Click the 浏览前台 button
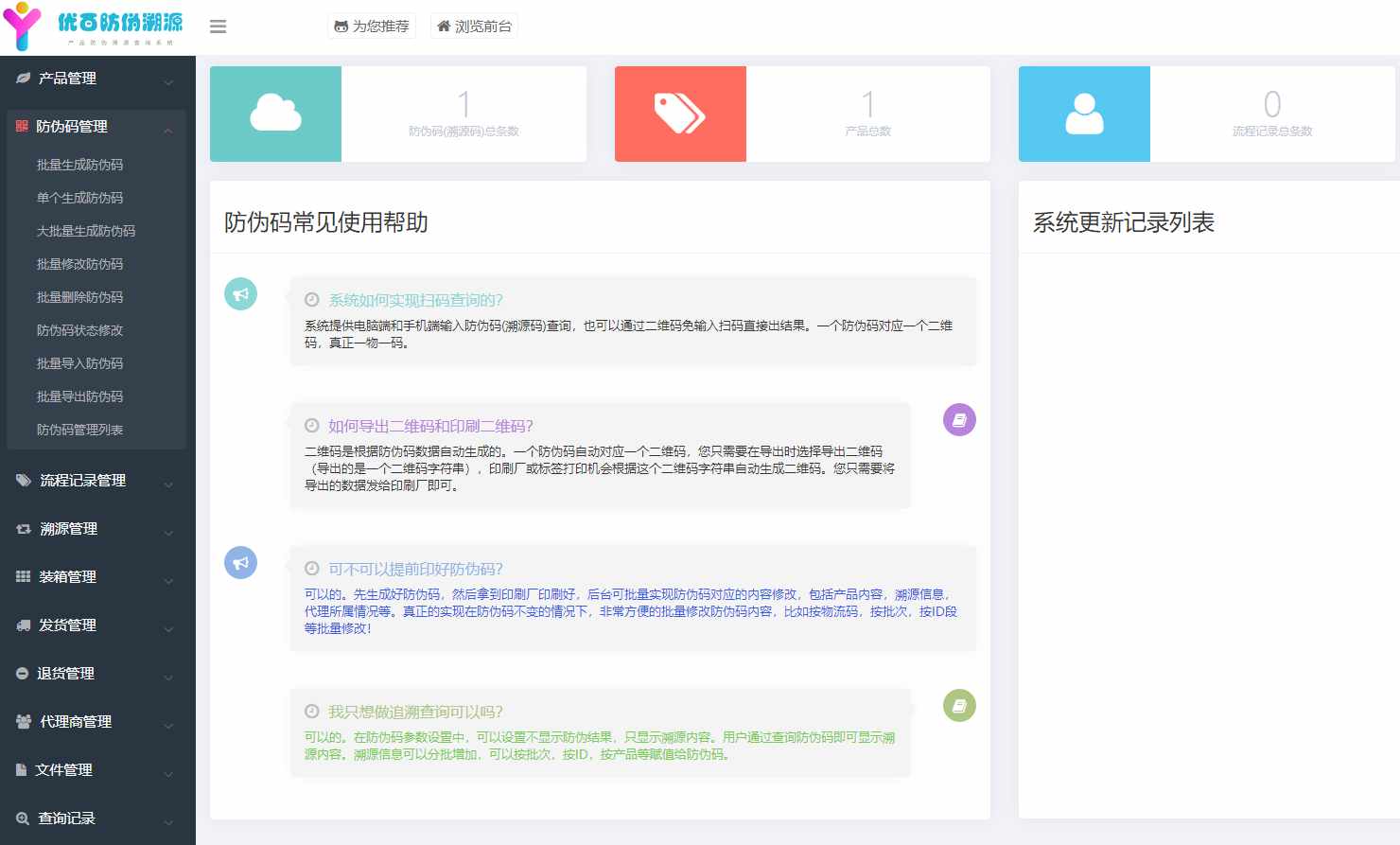This screenshot has width=1400, height=845. (x=474, y=26)
